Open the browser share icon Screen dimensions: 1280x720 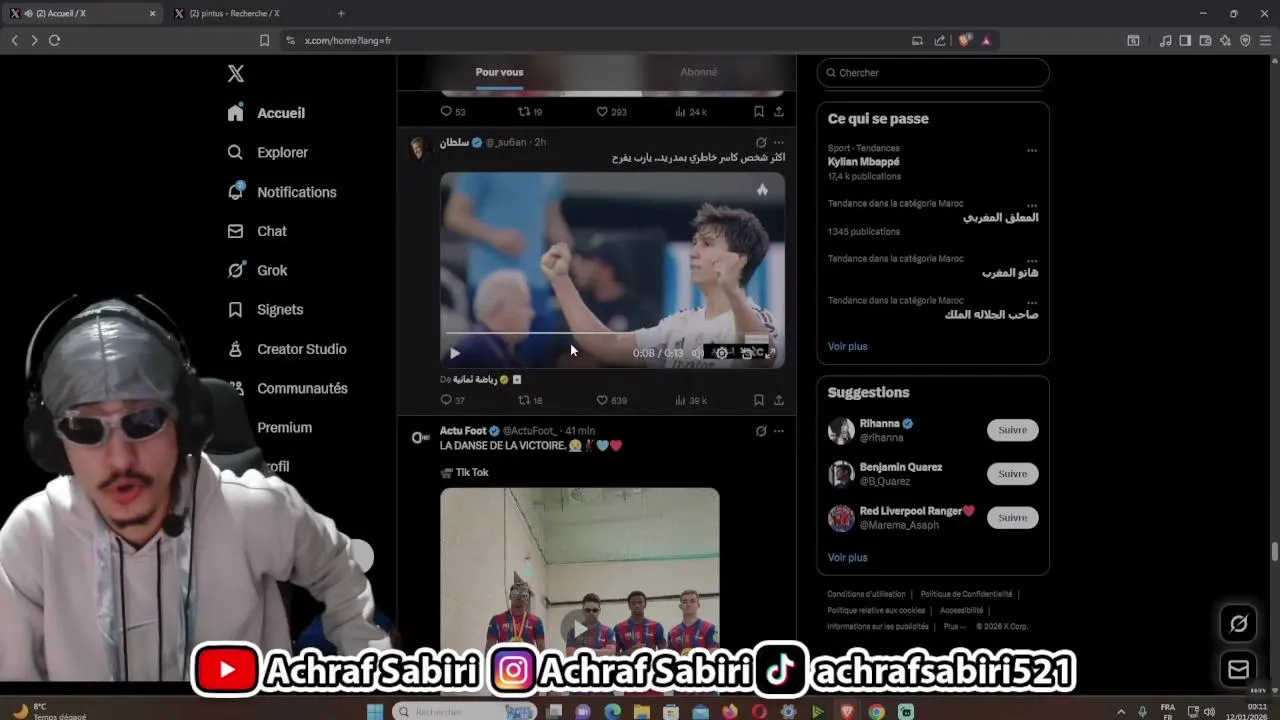pos(940,41)
